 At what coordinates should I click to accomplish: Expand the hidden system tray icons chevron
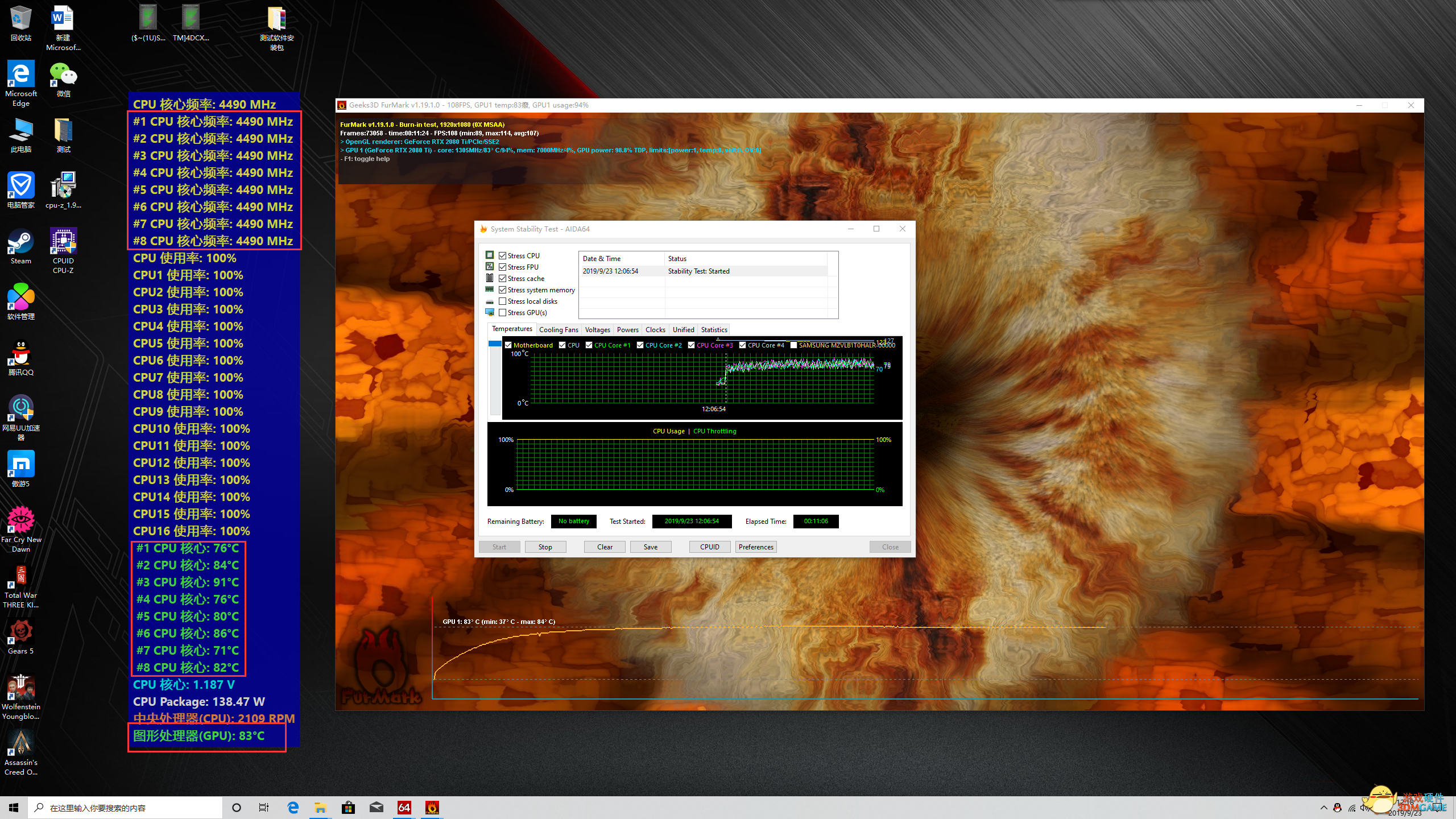(x=1323, y=808)
